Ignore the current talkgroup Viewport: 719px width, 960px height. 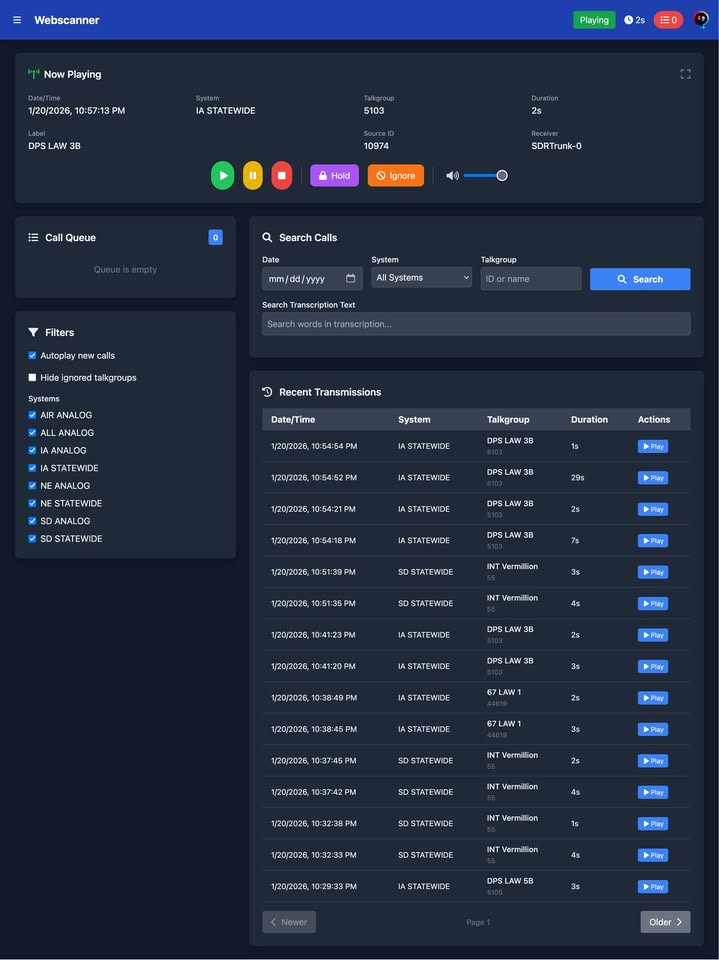click(x=395, y=176)
